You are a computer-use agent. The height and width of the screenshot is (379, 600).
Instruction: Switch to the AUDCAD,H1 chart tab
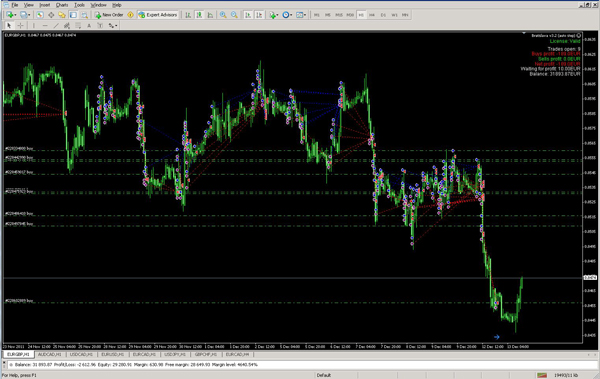tap(49, 354)
